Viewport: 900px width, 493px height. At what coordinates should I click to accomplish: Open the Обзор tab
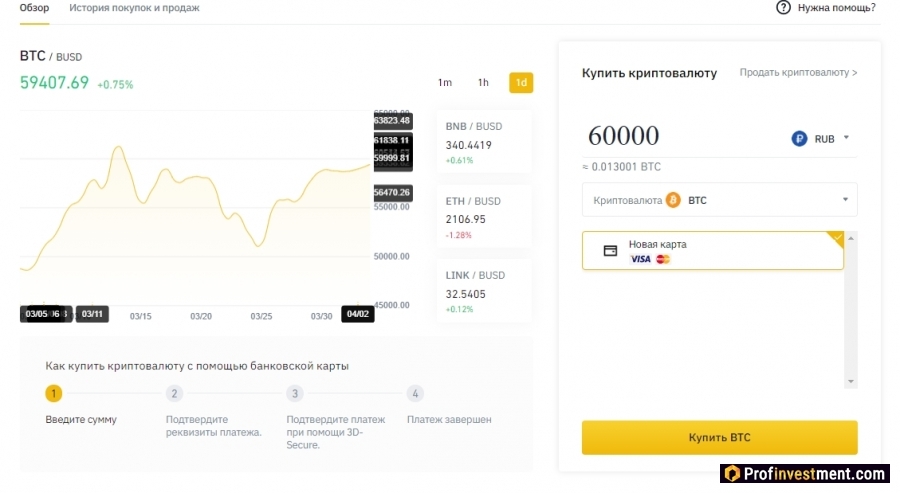(35, 8)
